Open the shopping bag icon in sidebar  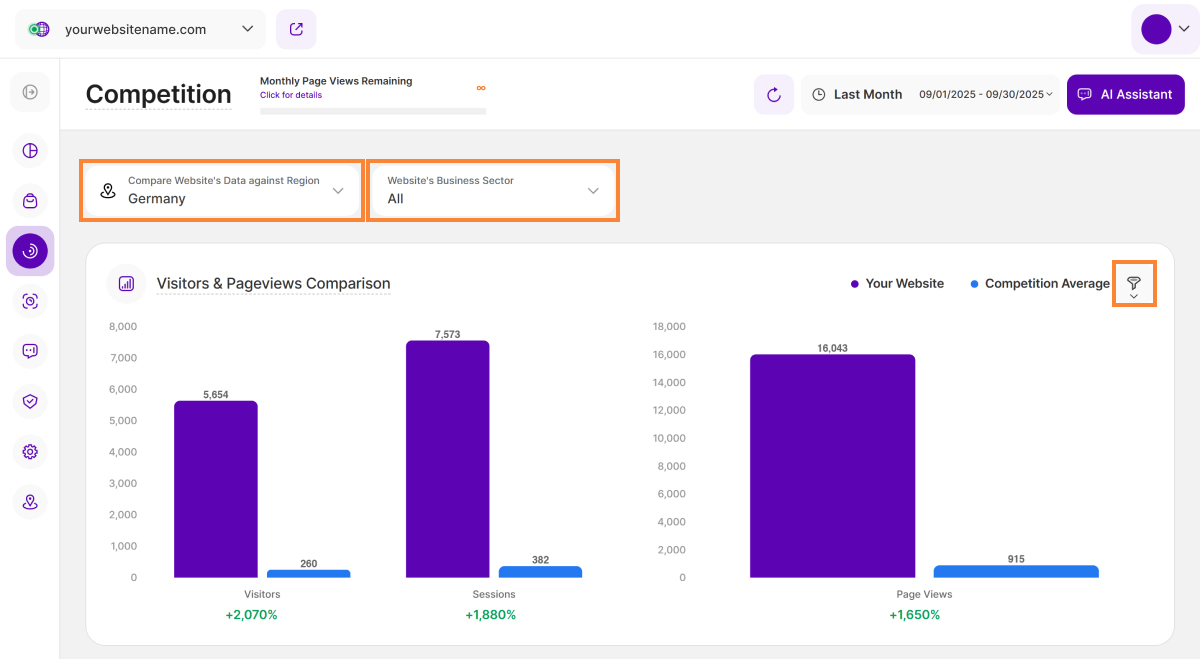30,201
